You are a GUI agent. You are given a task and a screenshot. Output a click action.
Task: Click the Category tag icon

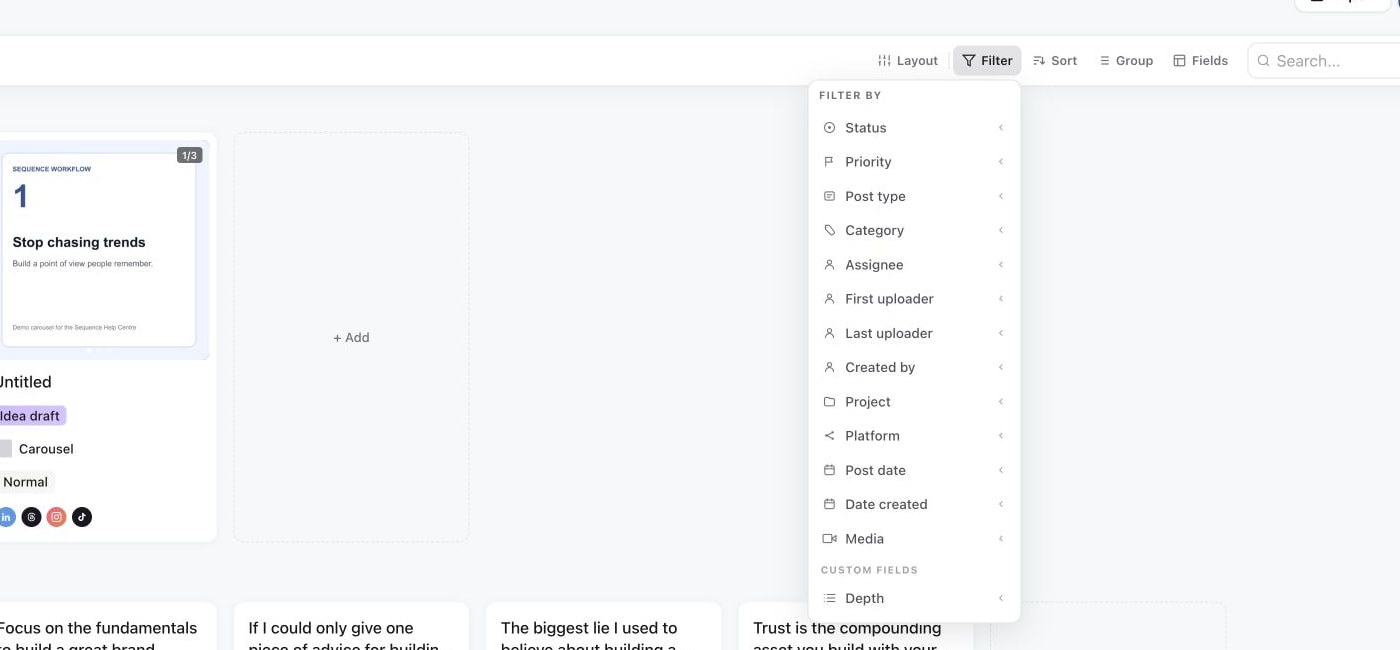click(x=829, y=230)
